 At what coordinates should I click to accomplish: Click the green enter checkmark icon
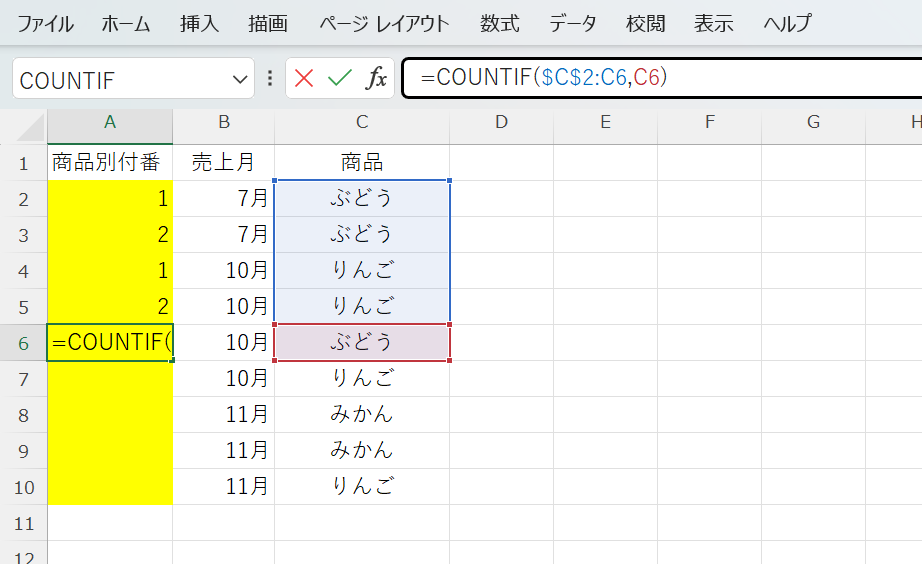tap(340, 79)
